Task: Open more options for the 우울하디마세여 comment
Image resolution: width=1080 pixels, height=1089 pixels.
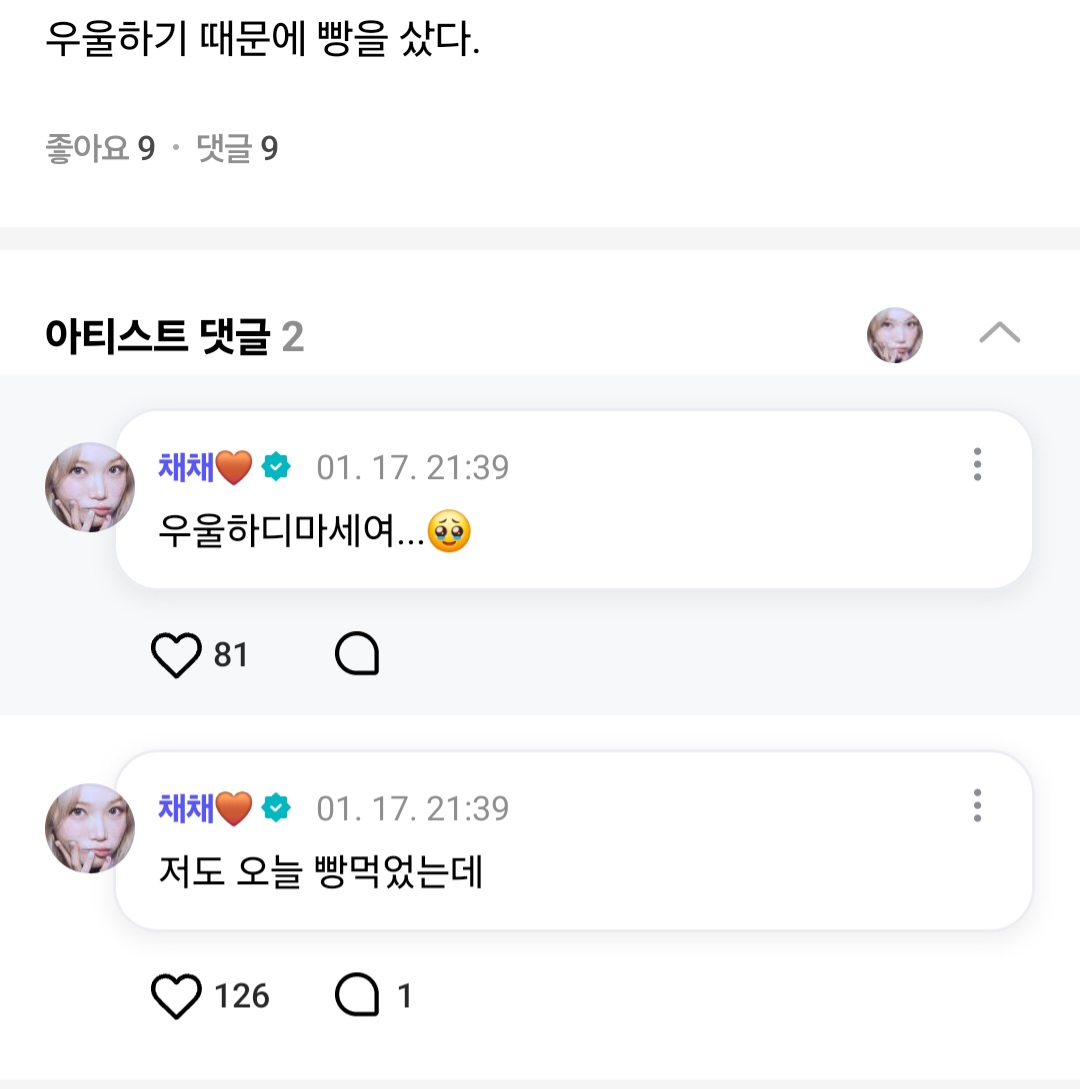Action: point(977,464)
